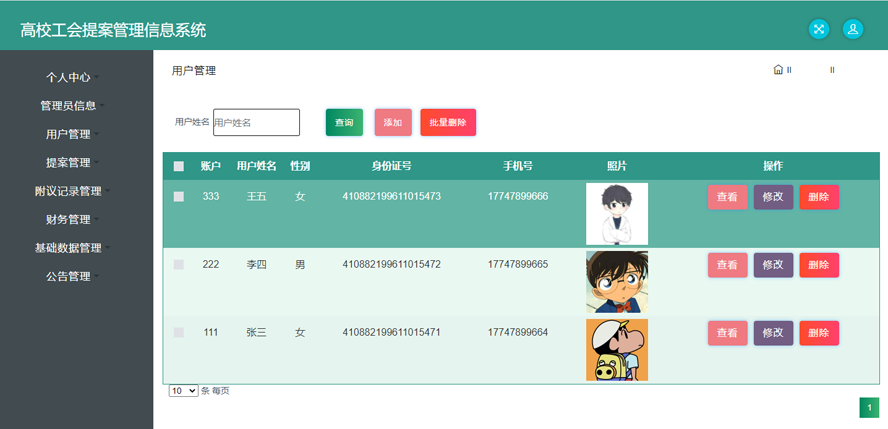Click 修改 for user 张三
This screenshot has width=888, height=429.
[773, 333]
